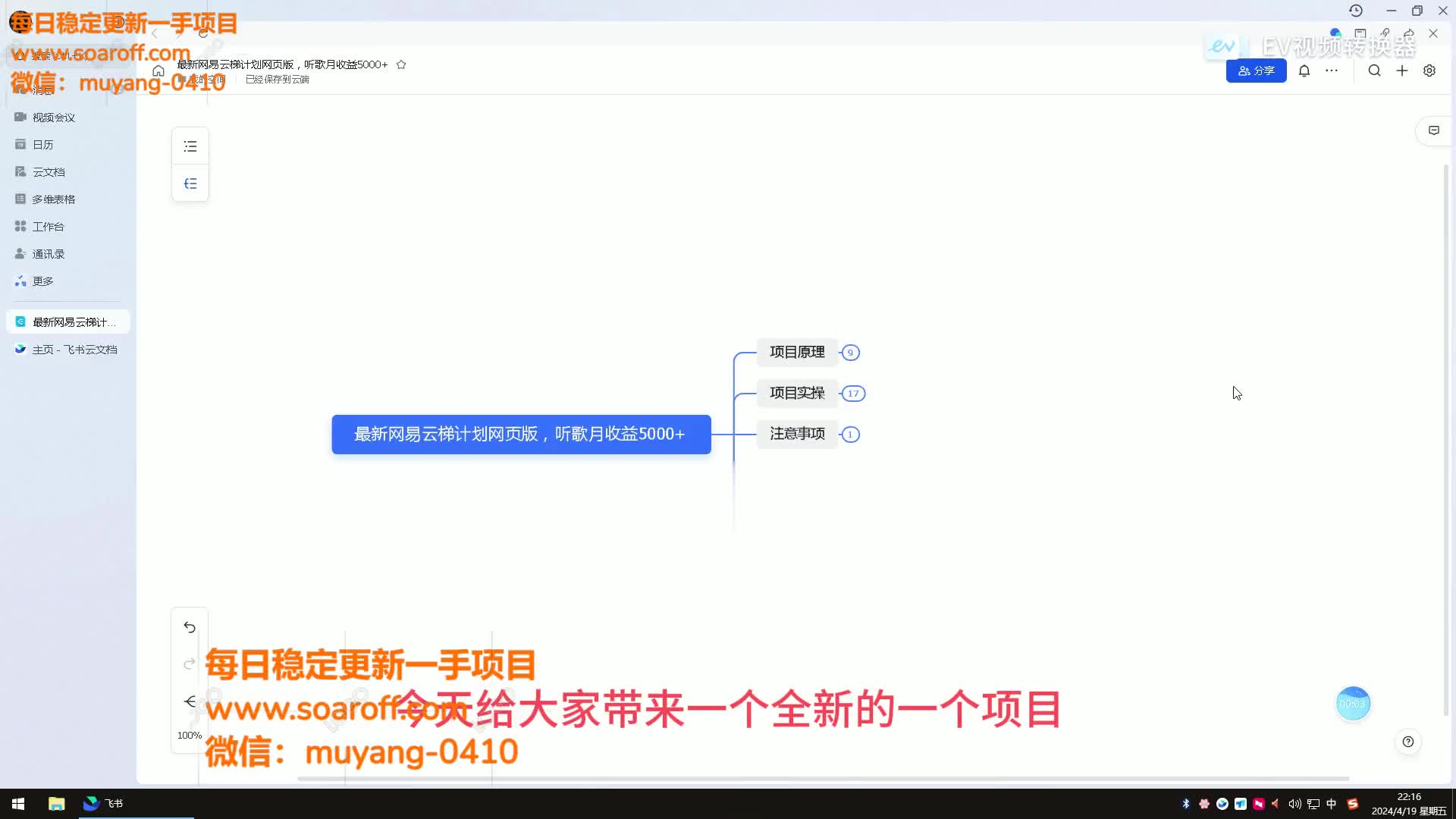The height and width of the screenshot is (819, 1456).
Task: Click the network tray icon
Action: point(1313,804)
